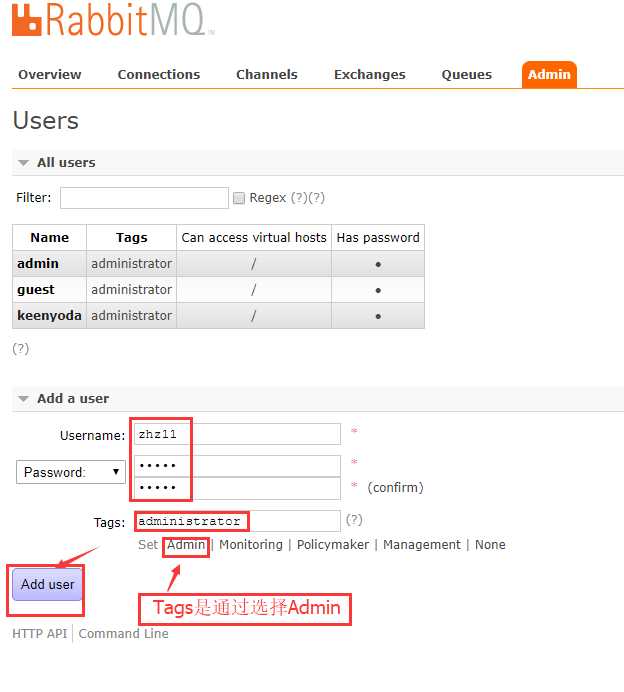The height and width of the screenshot is (692, 624).
Task: Open the Command Line link
Action: click(124, 634)
